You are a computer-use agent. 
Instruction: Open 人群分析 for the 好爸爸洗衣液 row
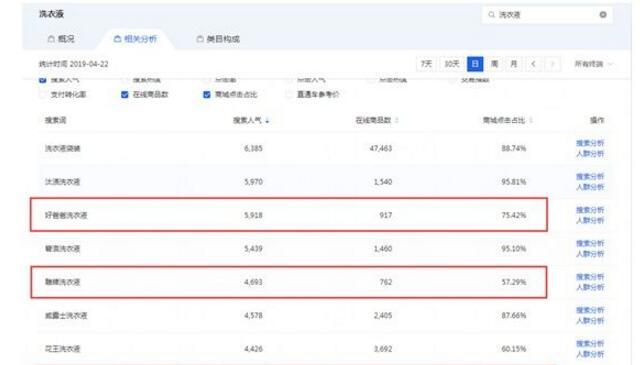point(590,221)
